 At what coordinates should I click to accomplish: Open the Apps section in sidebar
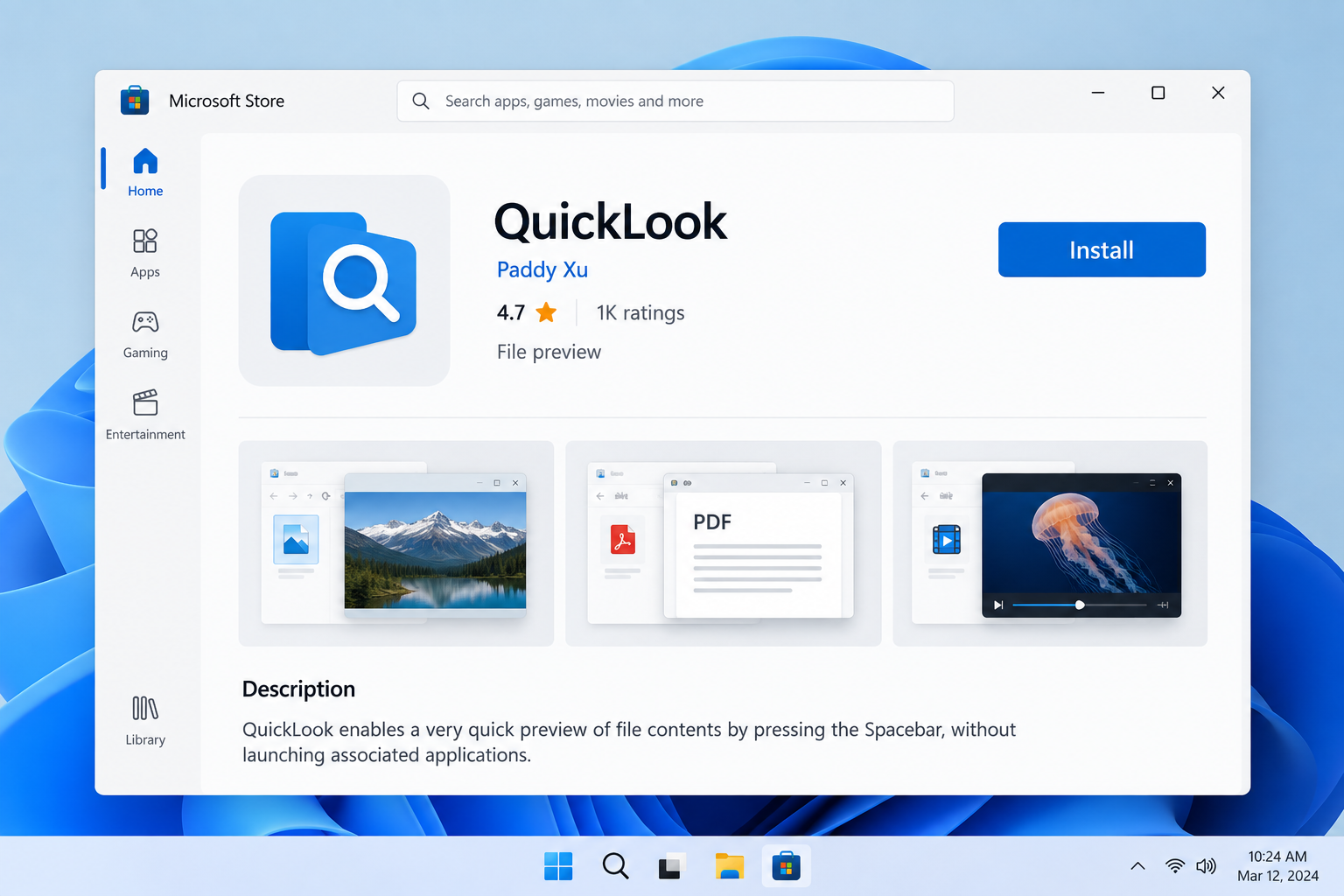(145, 253)
